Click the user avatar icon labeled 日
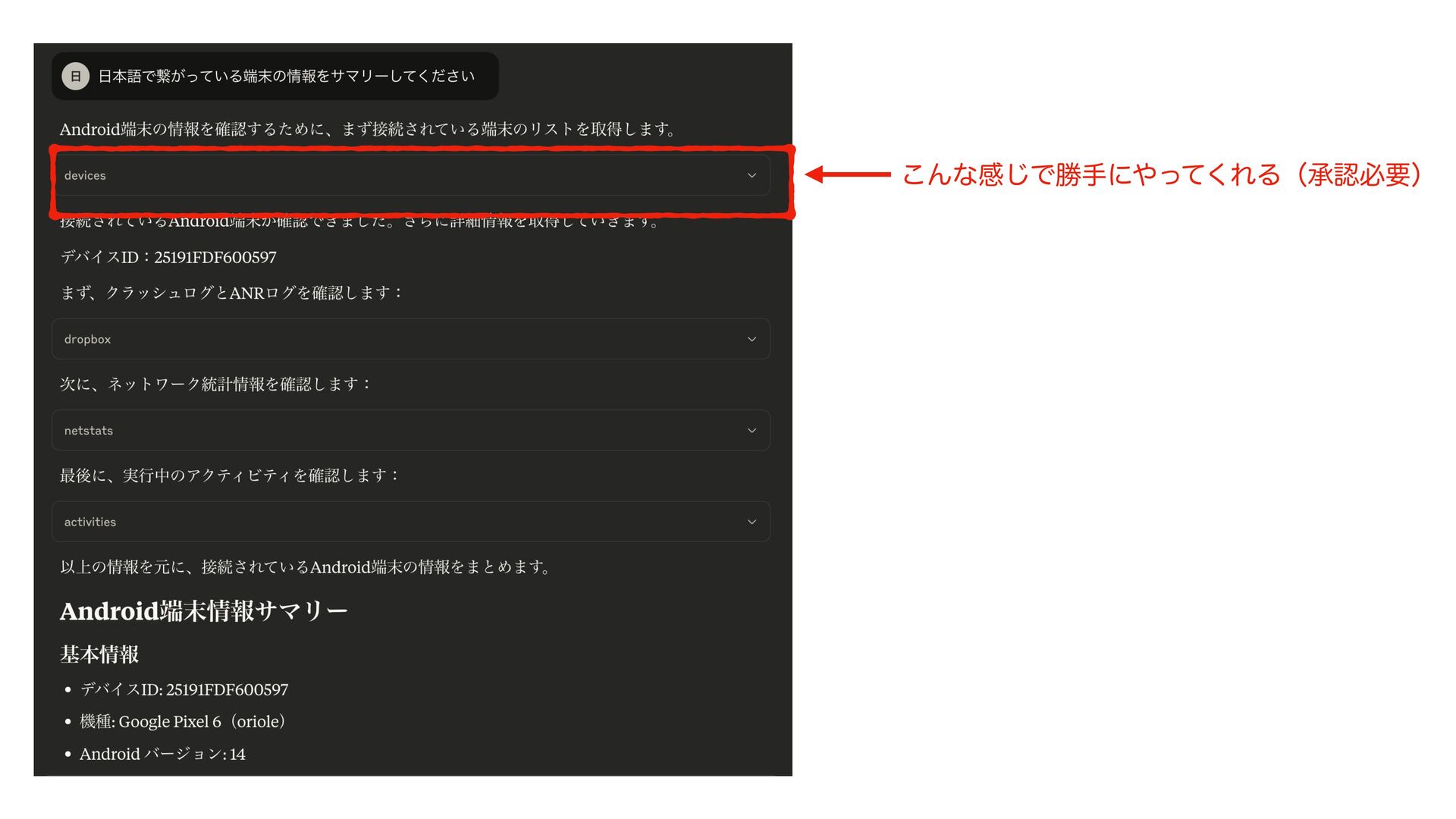The image size is (1456, 819). click(x=75, y=76)
